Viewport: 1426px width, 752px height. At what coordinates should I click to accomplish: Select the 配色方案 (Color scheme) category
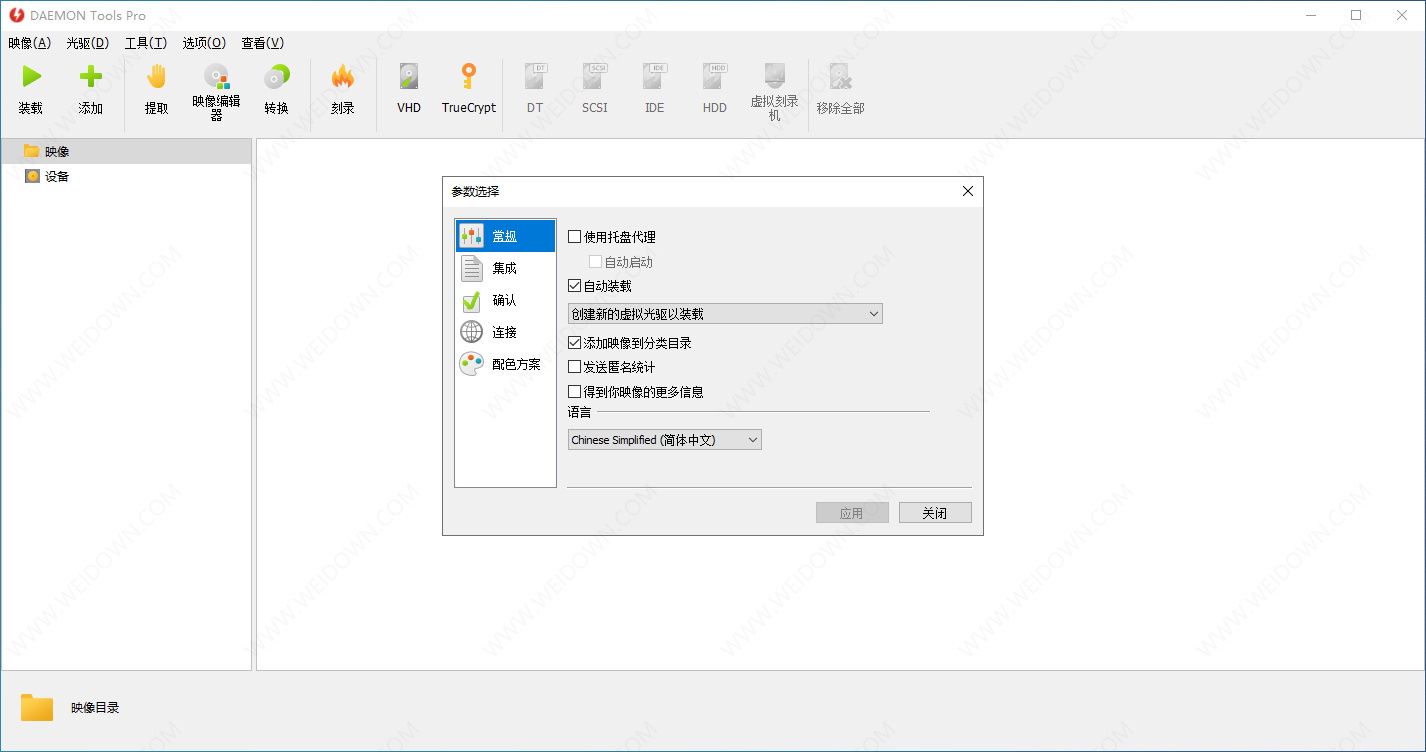[505, 364]
